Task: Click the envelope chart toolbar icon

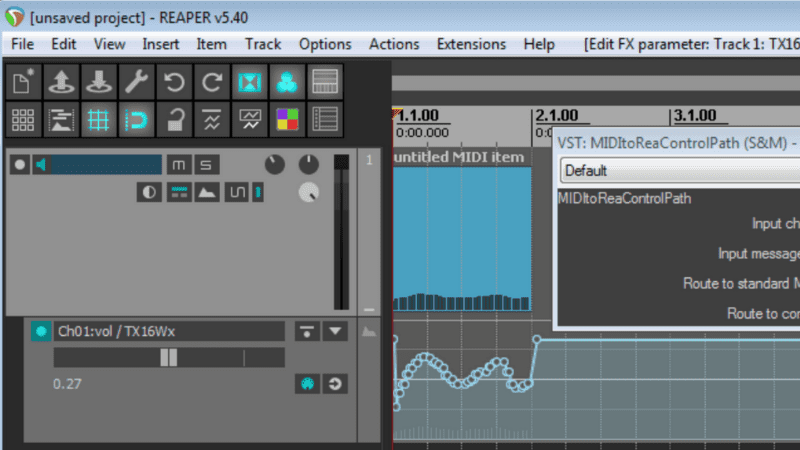Action: click(249, 120)
